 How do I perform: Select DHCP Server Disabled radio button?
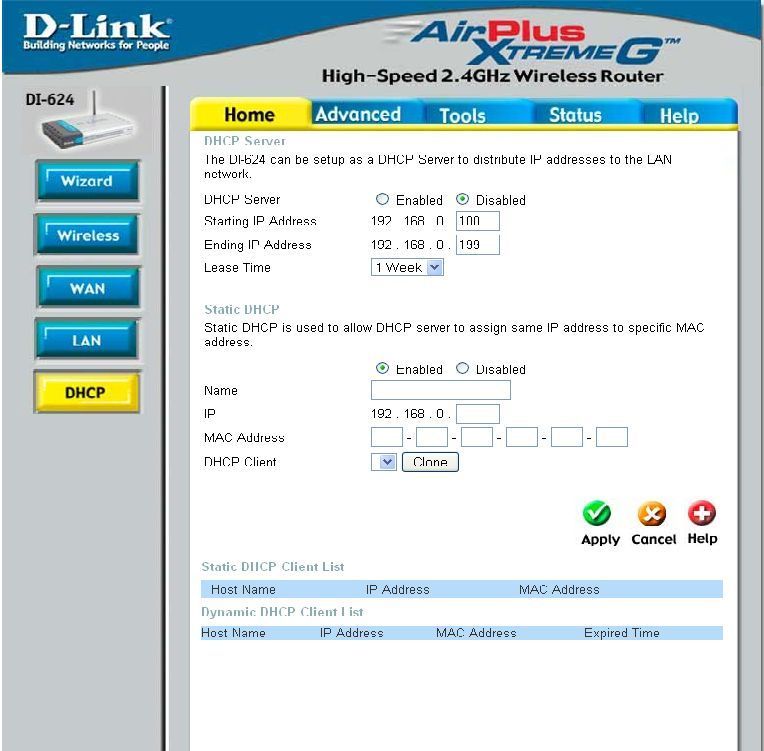click(x=462, y=199)
